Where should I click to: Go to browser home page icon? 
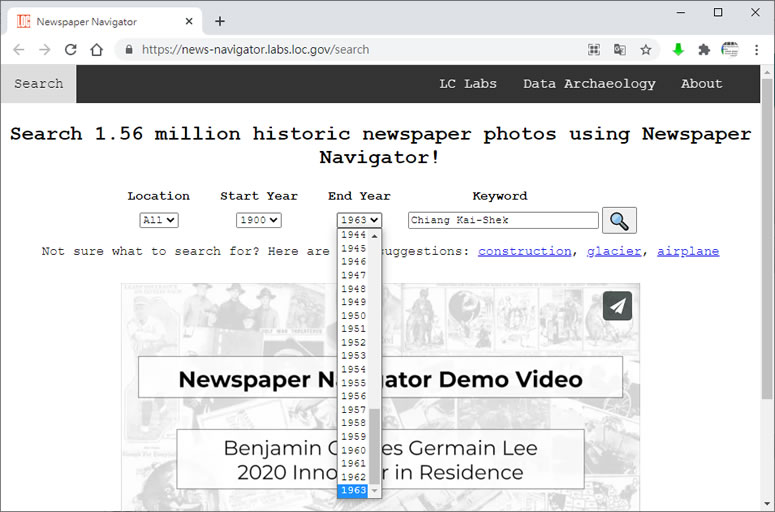pos(97,49)
